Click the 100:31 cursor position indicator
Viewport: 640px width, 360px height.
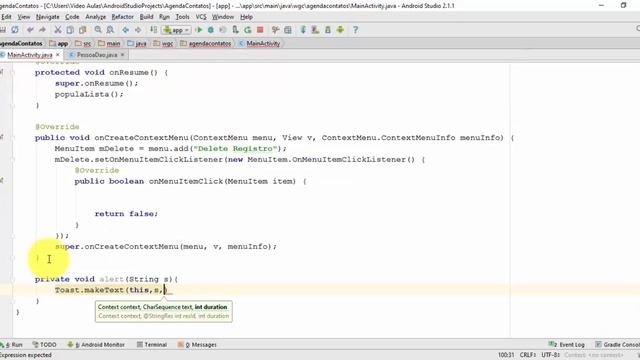point(506,355)
